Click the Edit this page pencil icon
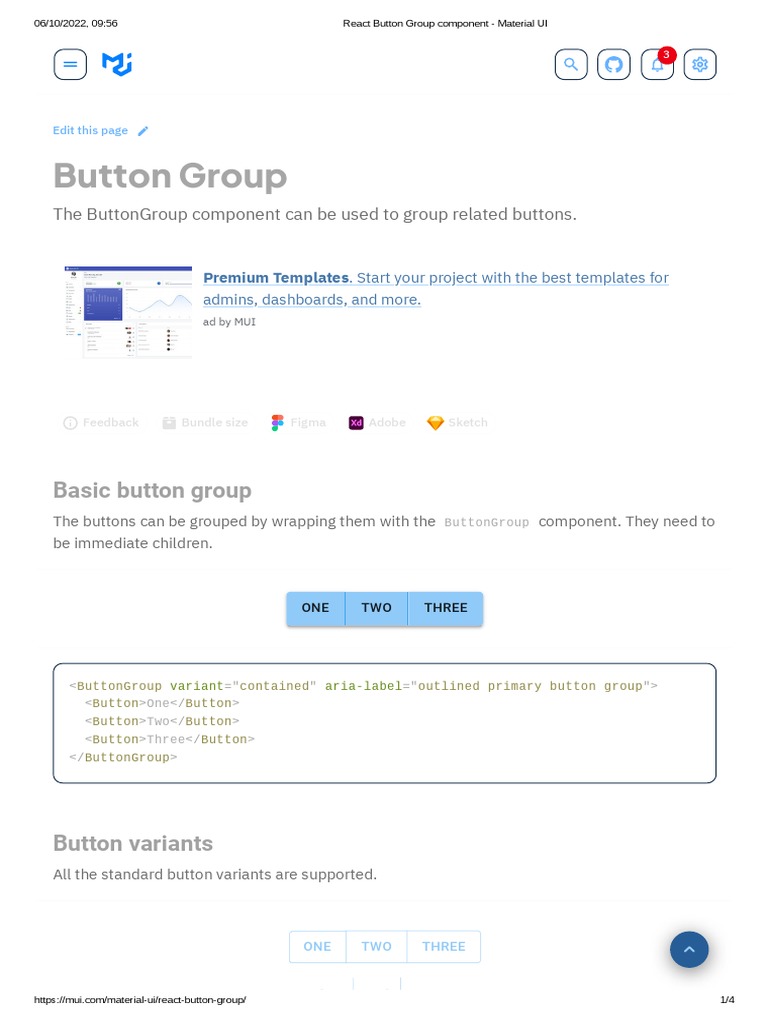Image resolution: width=768 pixels, height=1024 pixels. point(143,131)
